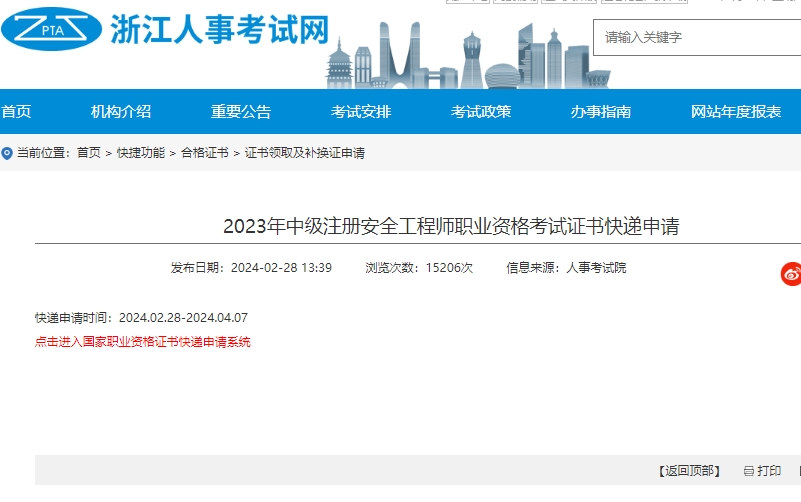Click the location pin icon in breadcrumb
Screen dimensions: 801x502
[7, 153]
